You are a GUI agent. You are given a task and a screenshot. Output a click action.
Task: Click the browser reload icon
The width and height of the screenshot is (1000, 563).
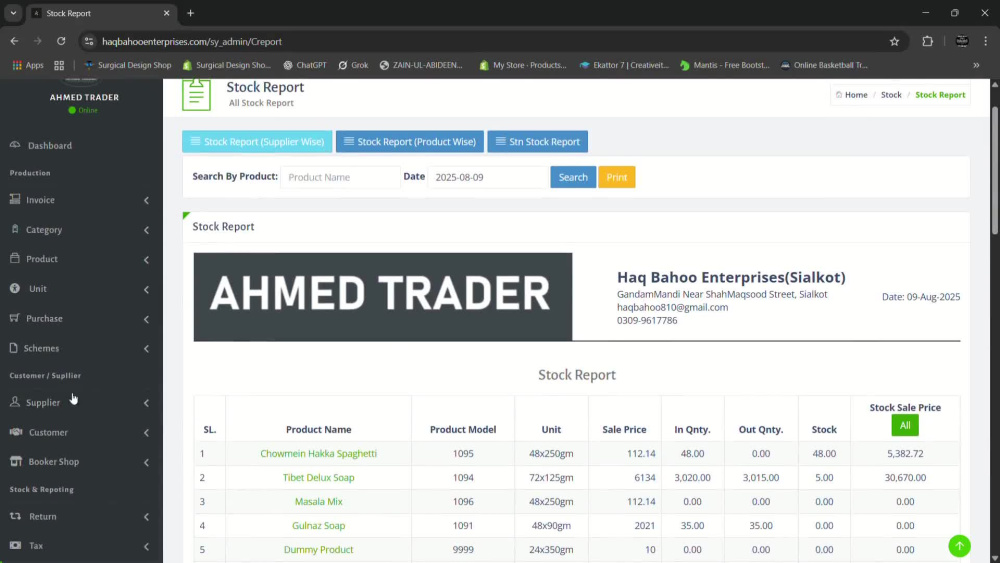(x=61, y=41)
